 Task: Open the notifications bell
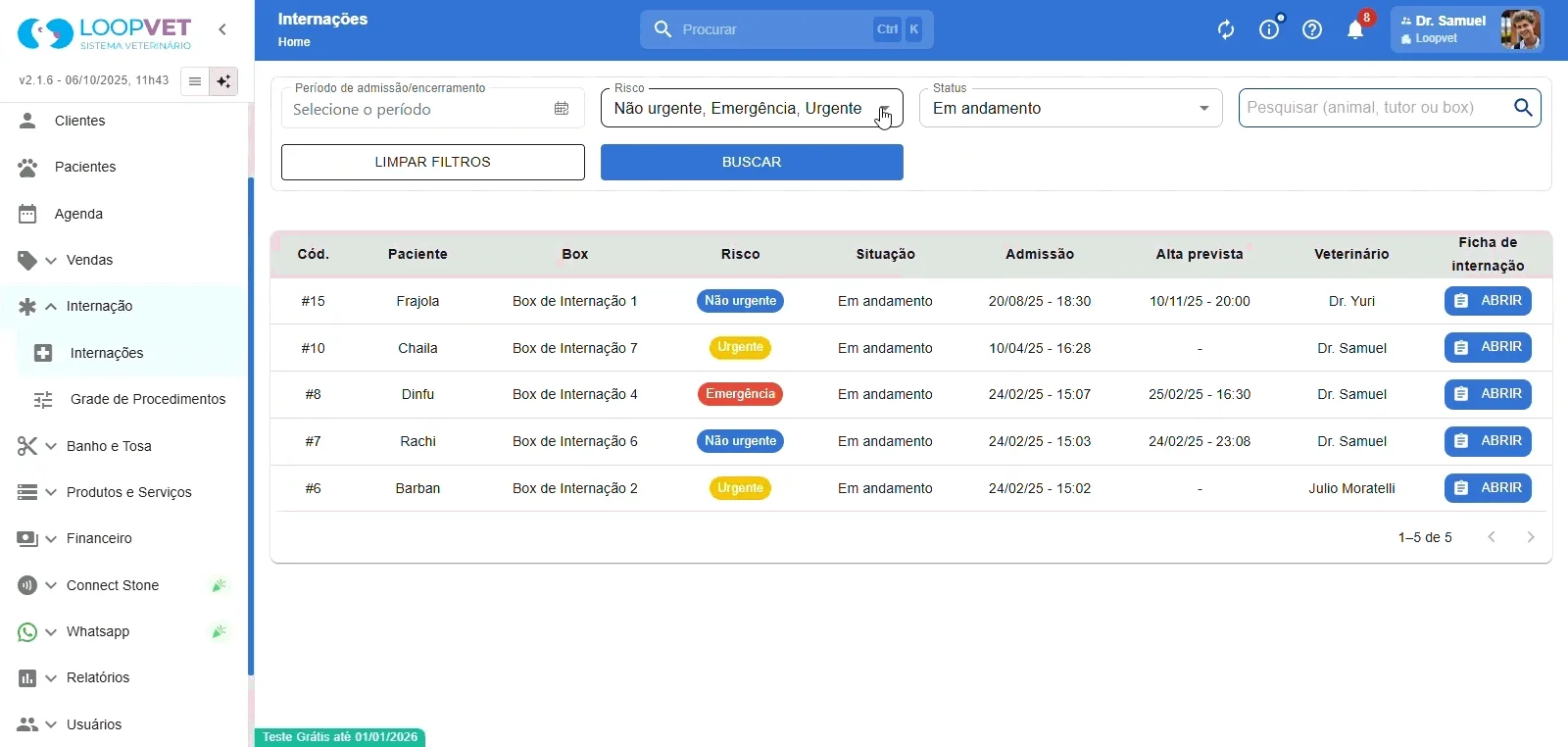click(1355, 29)
